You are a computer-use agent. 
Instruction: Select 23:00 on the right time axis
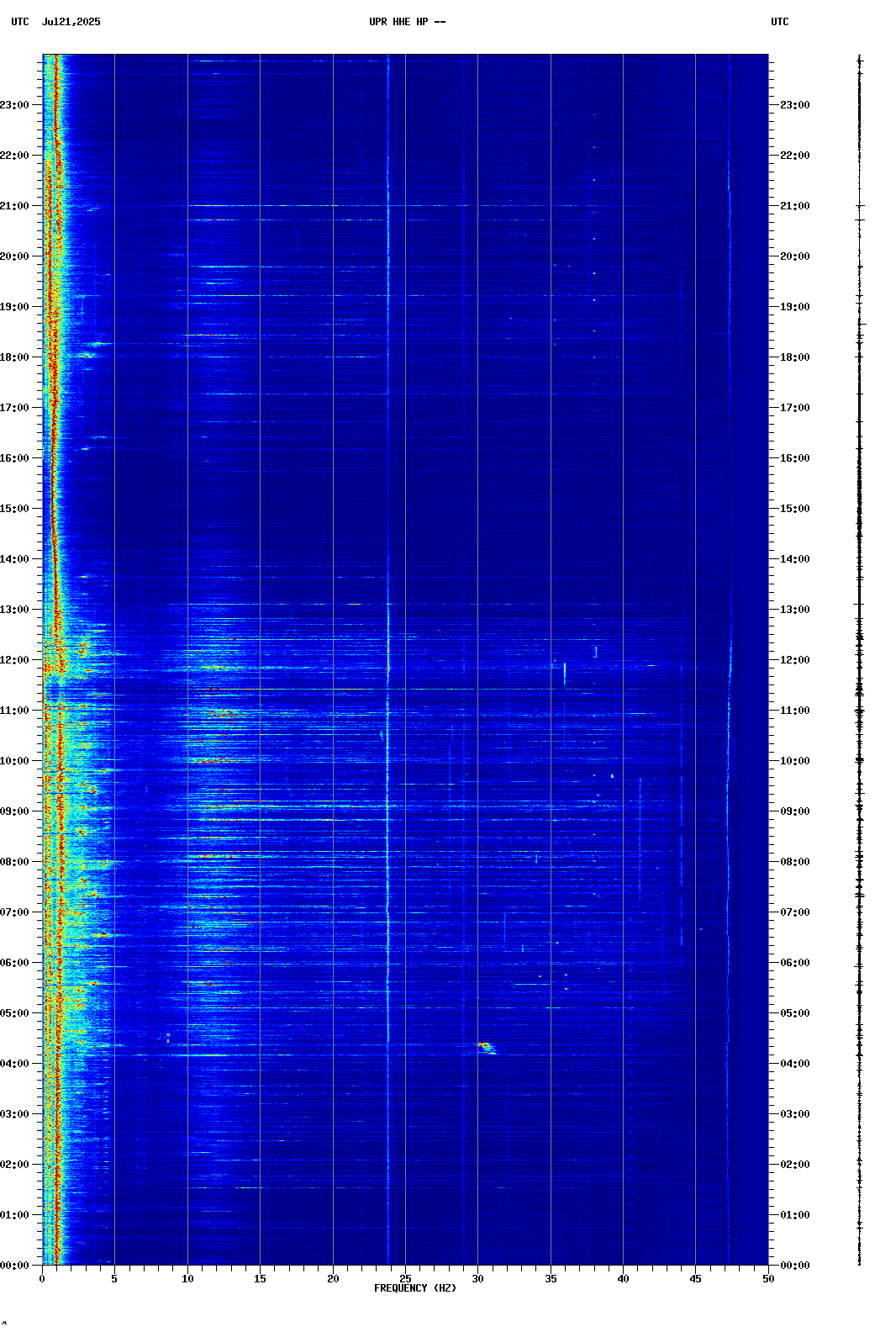coord(795,105)
